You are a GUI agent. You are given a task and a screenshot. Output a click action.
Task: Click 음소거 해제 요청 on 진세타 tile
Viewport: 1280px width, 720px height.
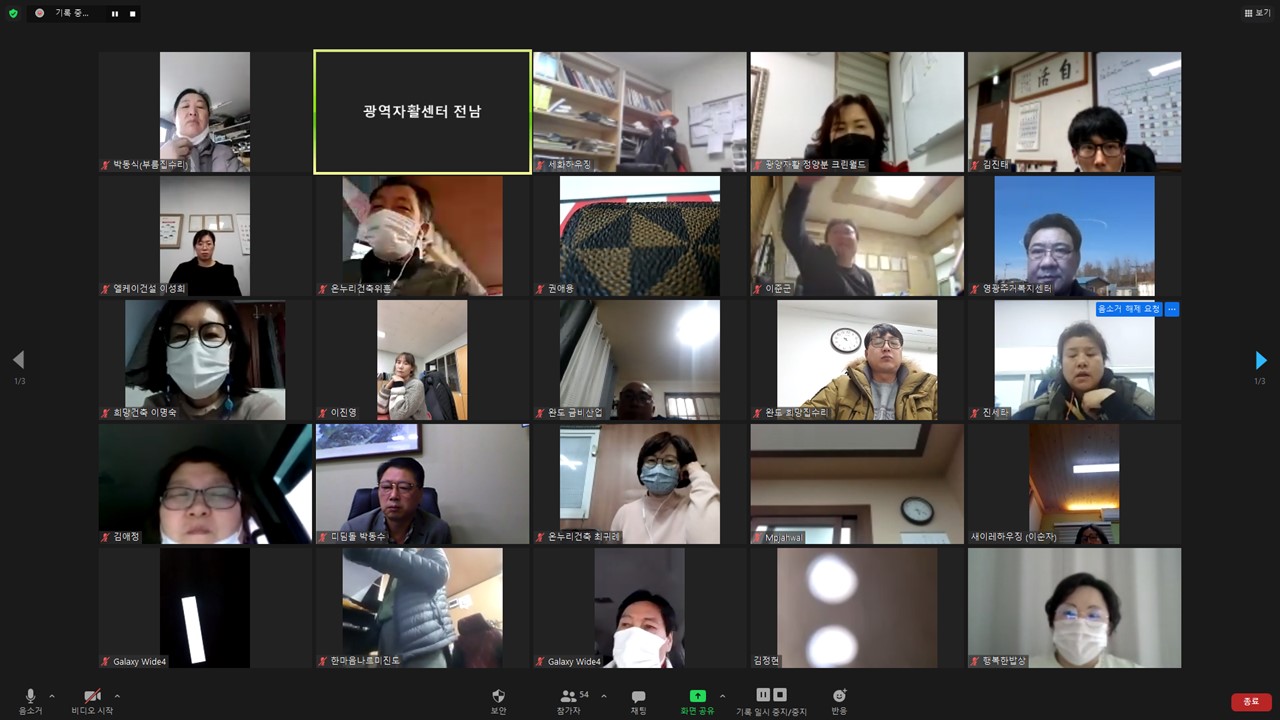[1128, 309]
